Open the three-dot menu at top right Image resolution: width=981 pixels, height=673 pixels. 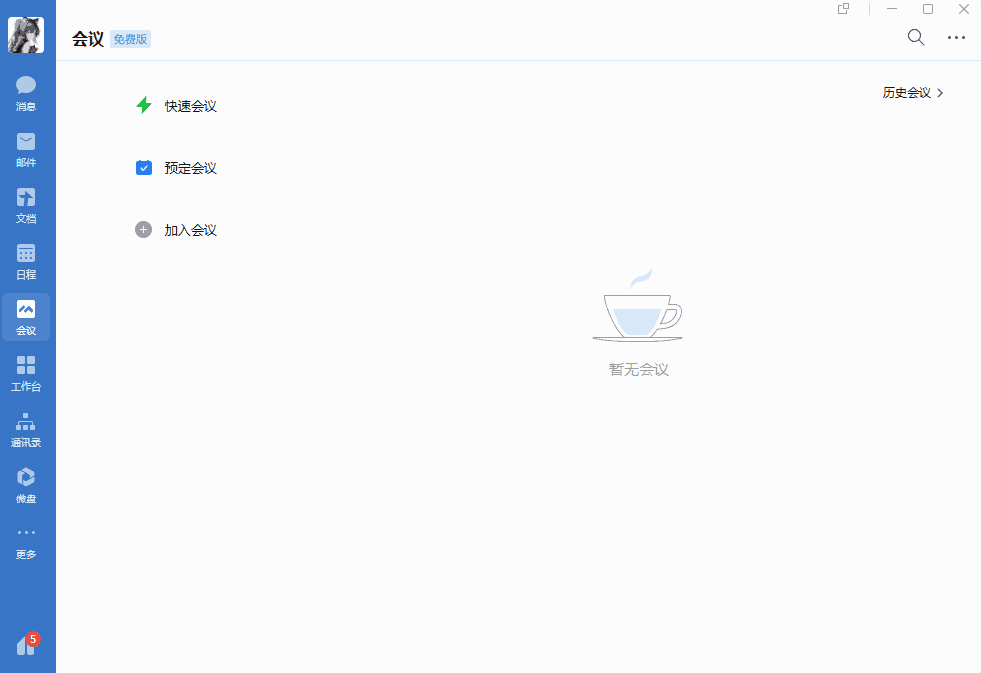click(x=956, y=37)
